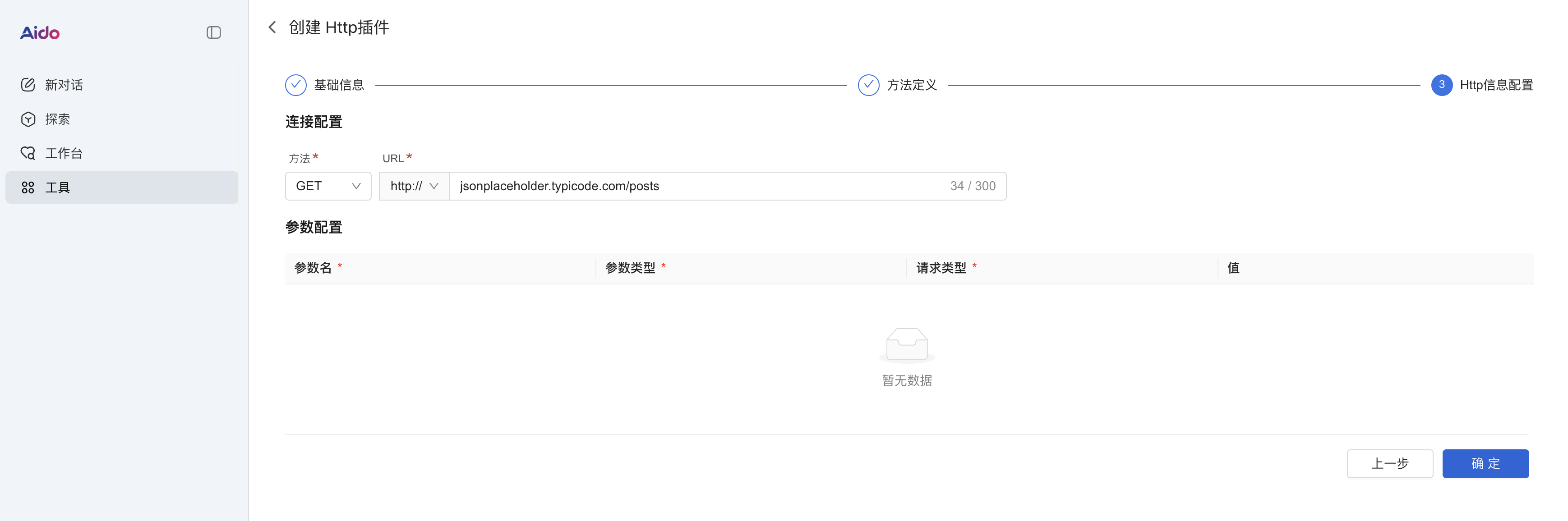The image size is (1568, 521).
Task: Open the 探索 menu item
Action: point(58,119)
